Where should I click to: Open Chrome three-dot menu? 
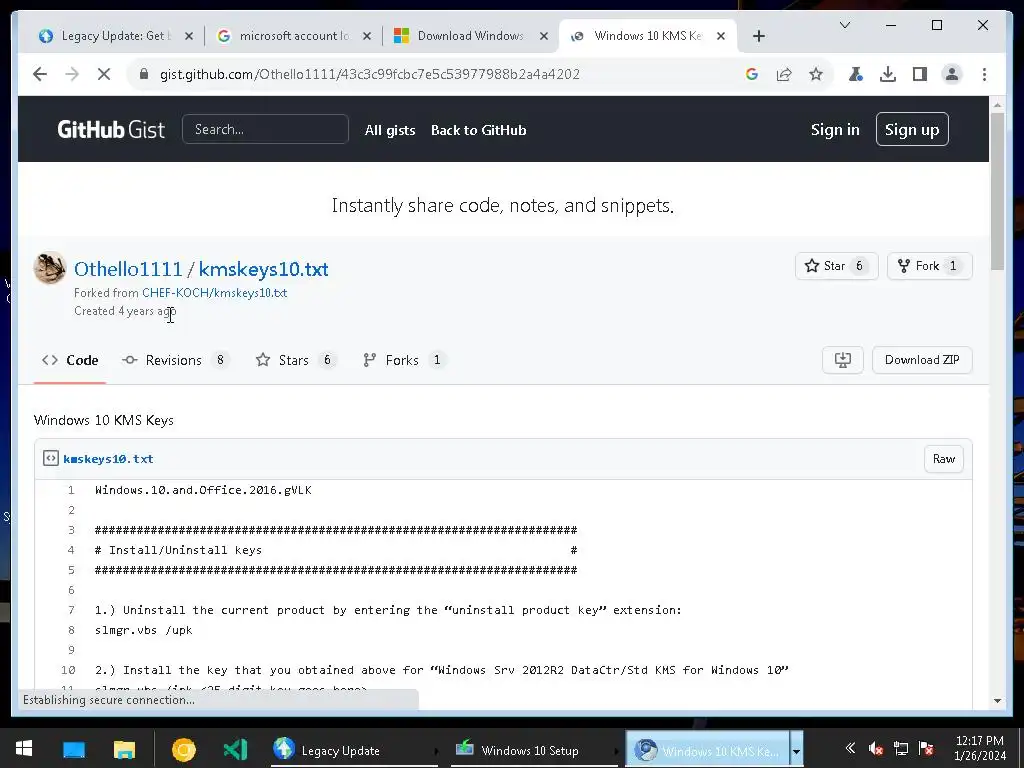(984, 74)
